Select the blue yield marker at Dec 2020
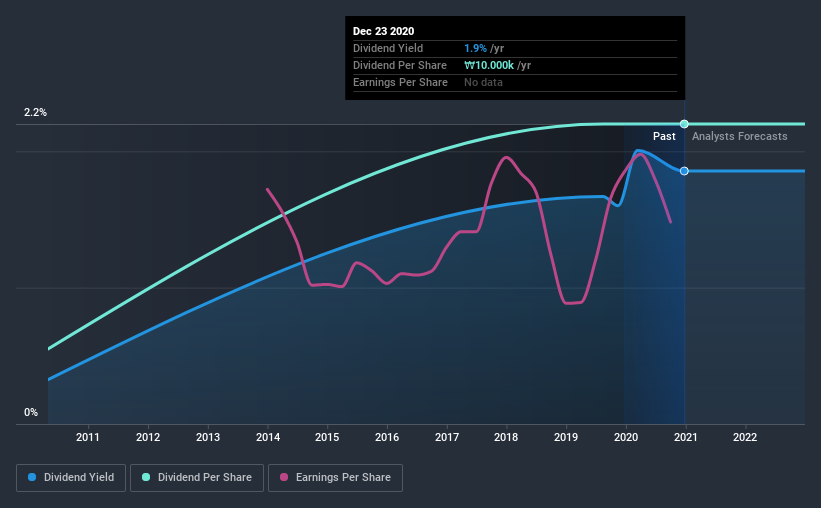The height and width of the screenshot is (508, 821). coord(684,171)
